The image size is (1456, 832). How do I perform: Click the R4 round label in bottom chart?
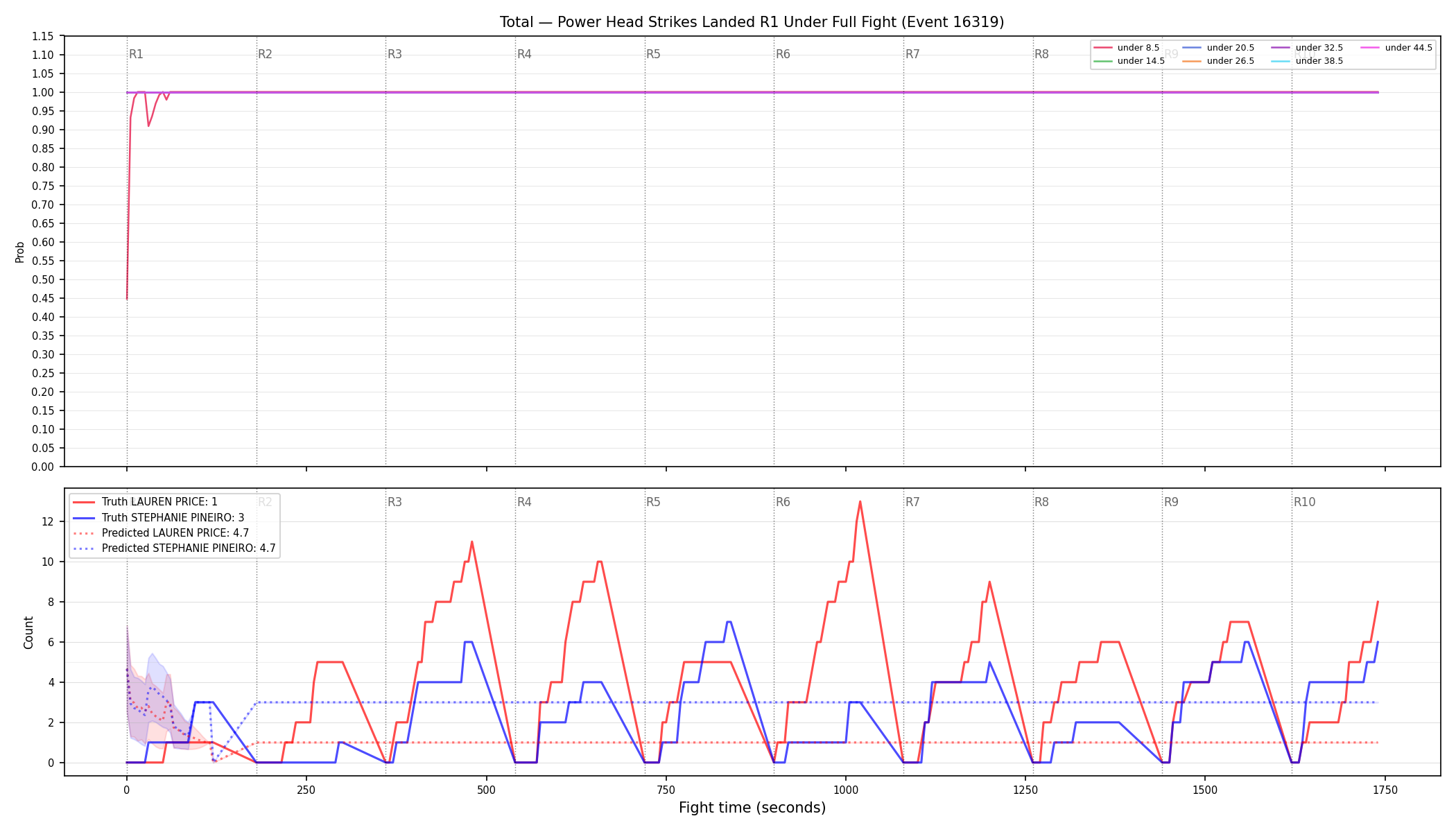[x=525, y=502]
